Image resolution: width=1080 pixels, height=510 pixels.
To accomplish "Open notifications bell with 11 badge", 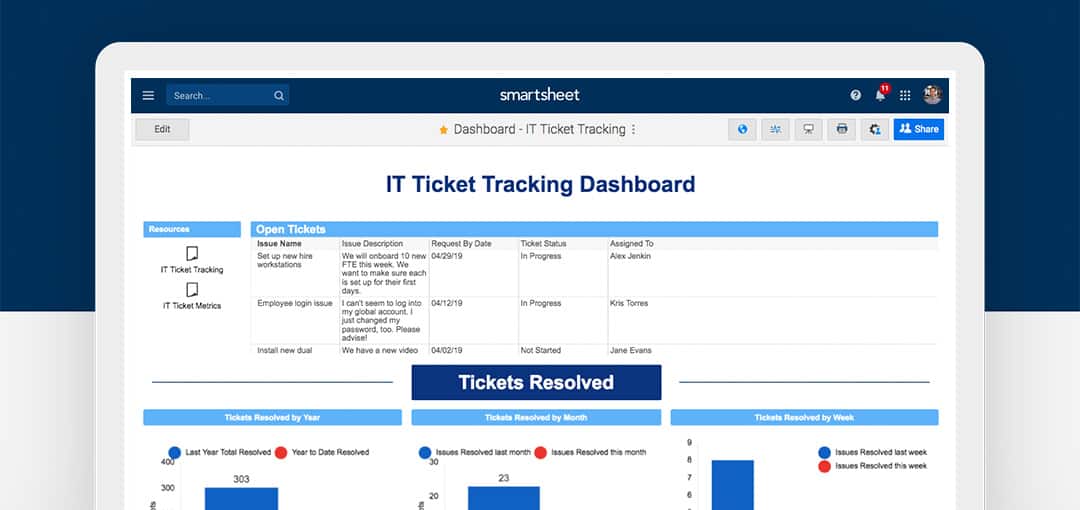I will click(881, 94).
